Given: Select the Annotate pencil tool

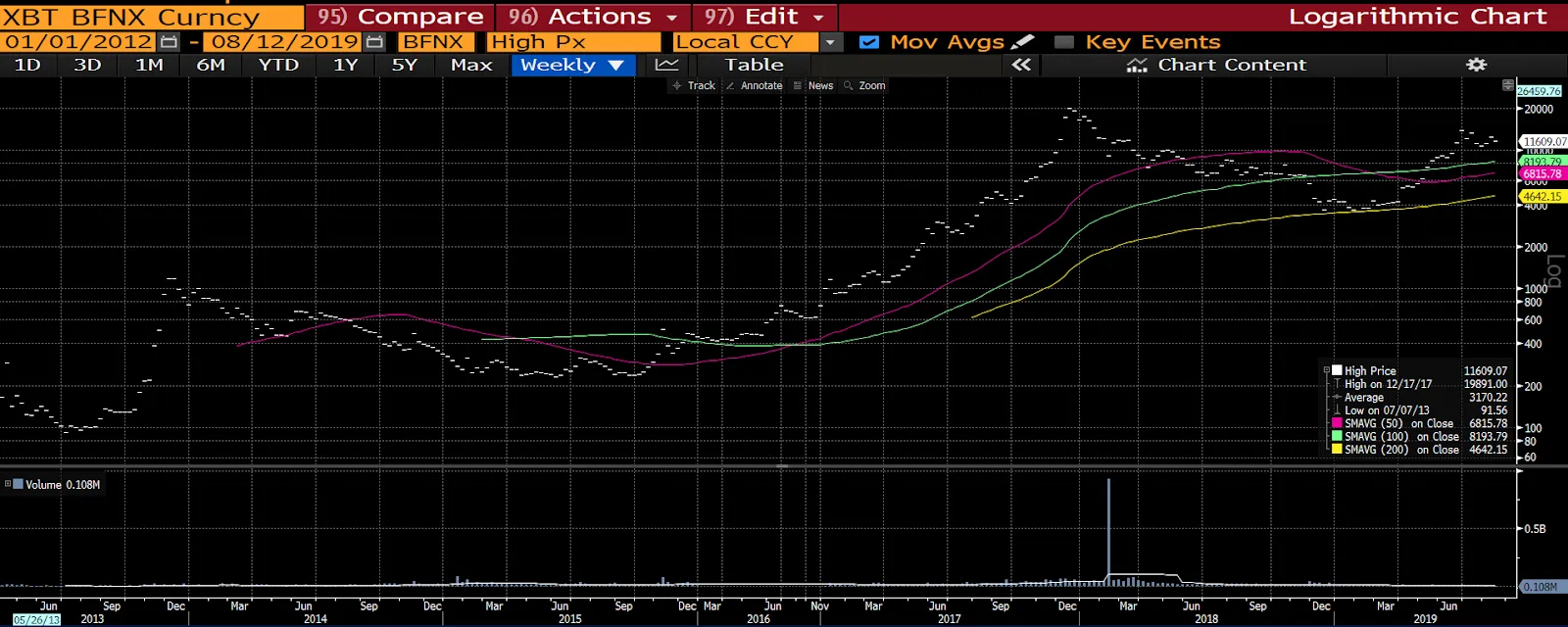Looking at the screenshot, I should pos(754,85).
